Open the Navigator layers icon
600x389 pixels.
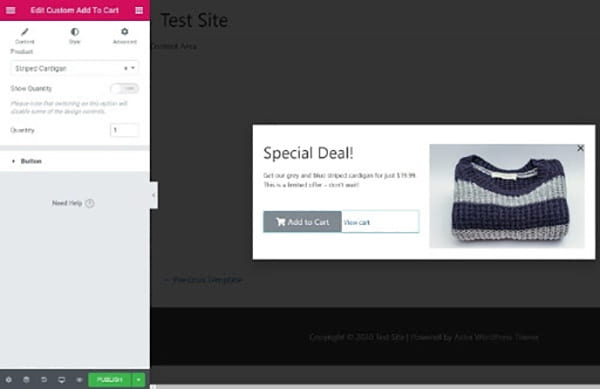[26, 379]
